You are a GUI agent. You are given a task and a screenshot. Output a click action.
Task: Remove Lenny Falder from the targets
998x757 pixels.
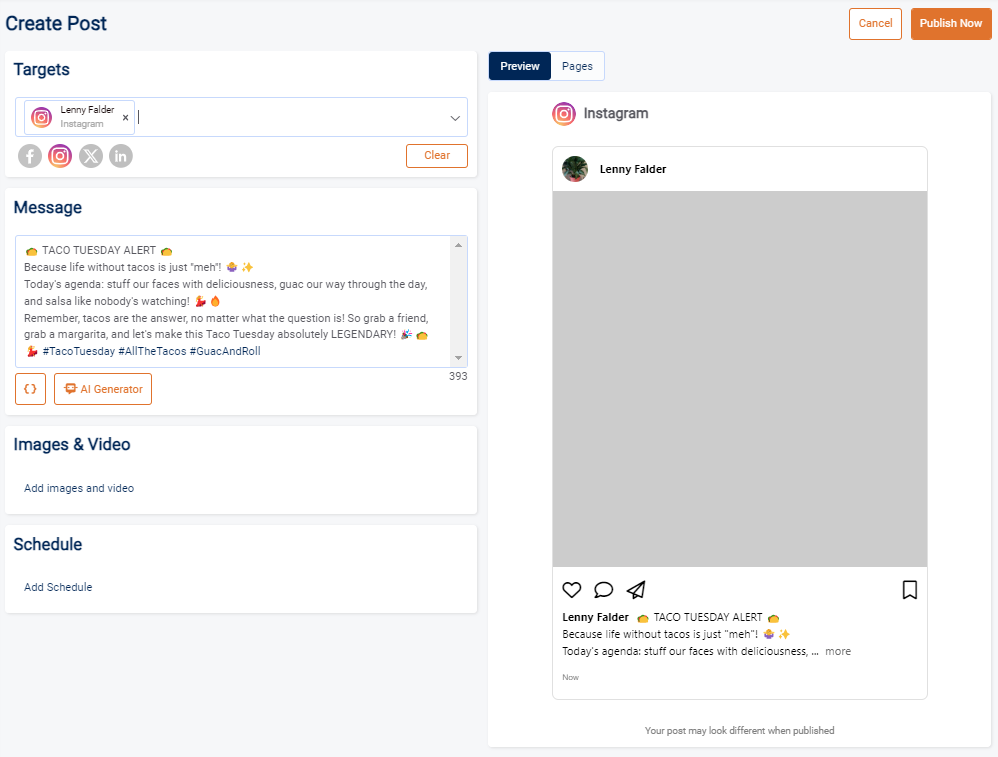(x=125, y=117)
